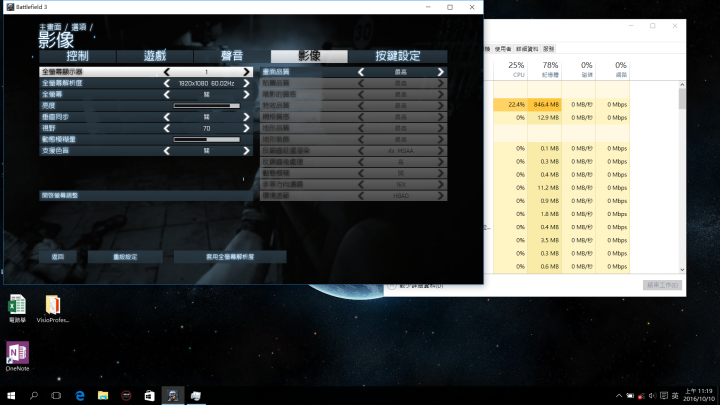Sort by 78% memory column header
Viewport: 720px width, 405px height.
coord(545,69)
